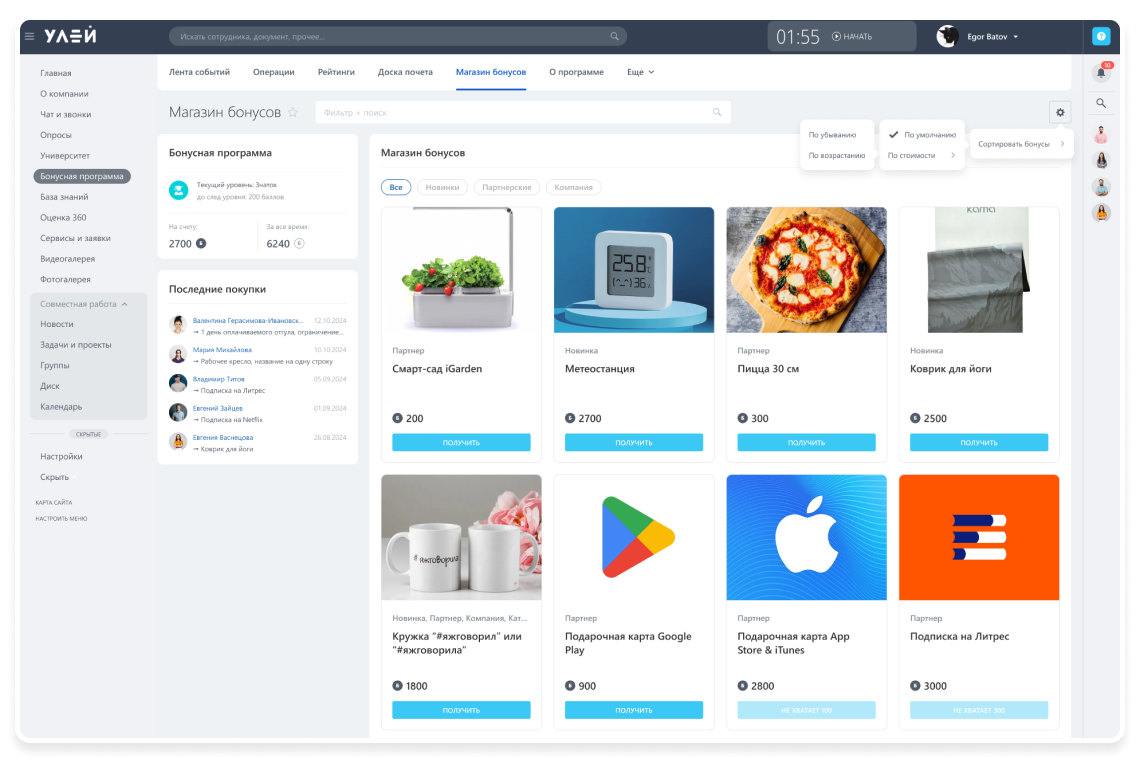This screenshot has height=761, width=1140.
Task: Toggle the Компания filter chip
Action: 573,188
